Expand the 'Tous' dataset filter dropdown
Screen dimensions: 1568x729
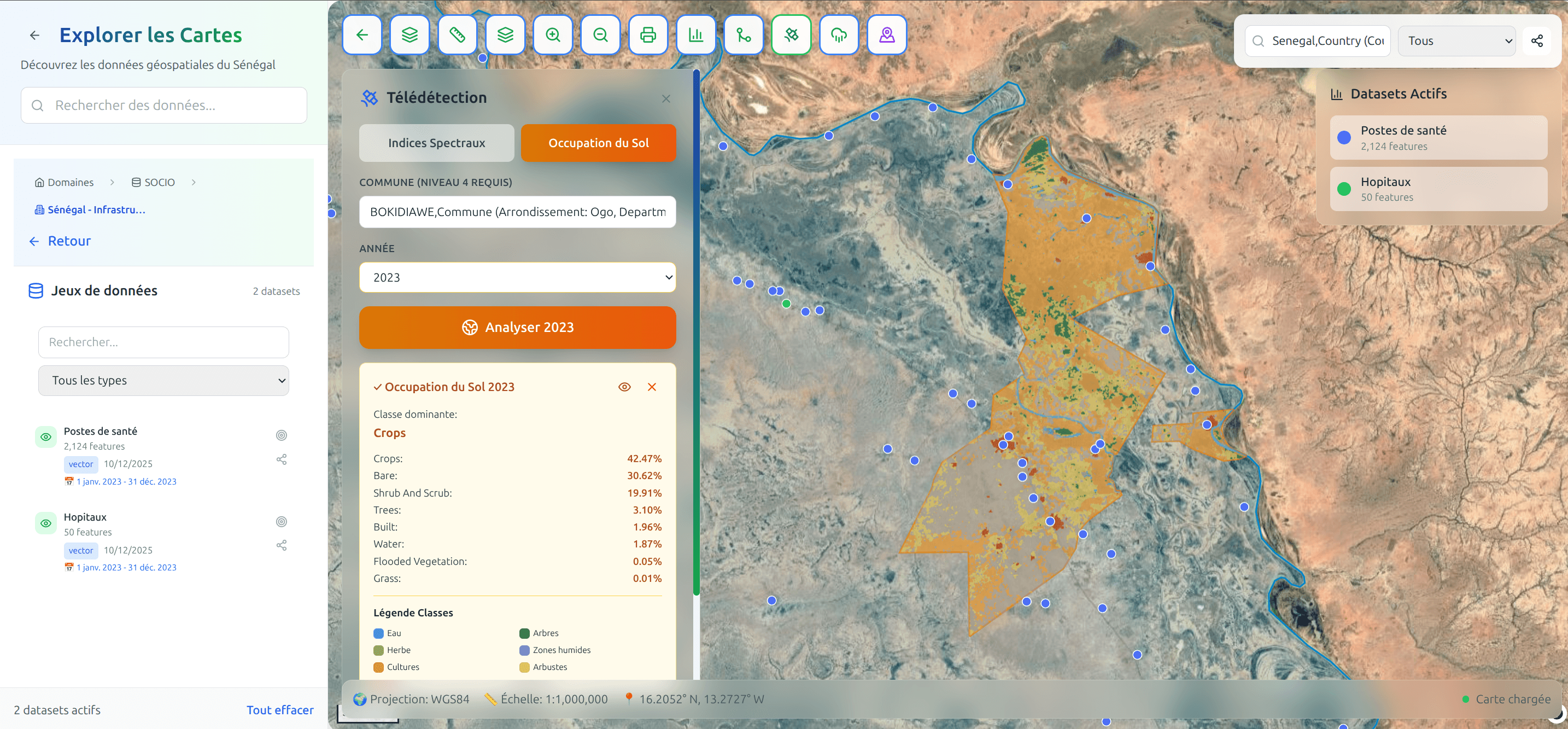1456,41
